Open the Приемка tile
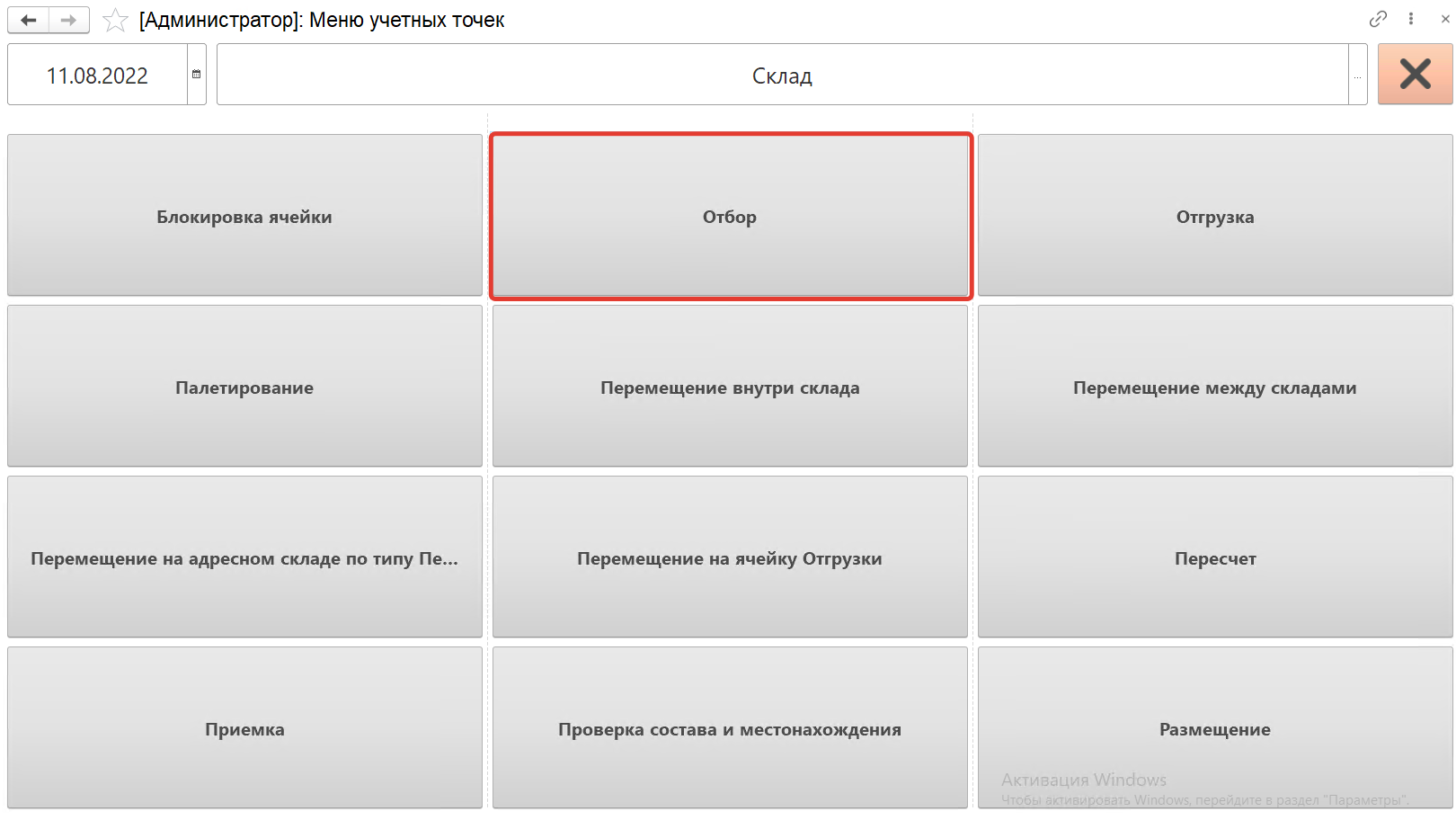Screen dimensions: 1456x820 [244, 728]
